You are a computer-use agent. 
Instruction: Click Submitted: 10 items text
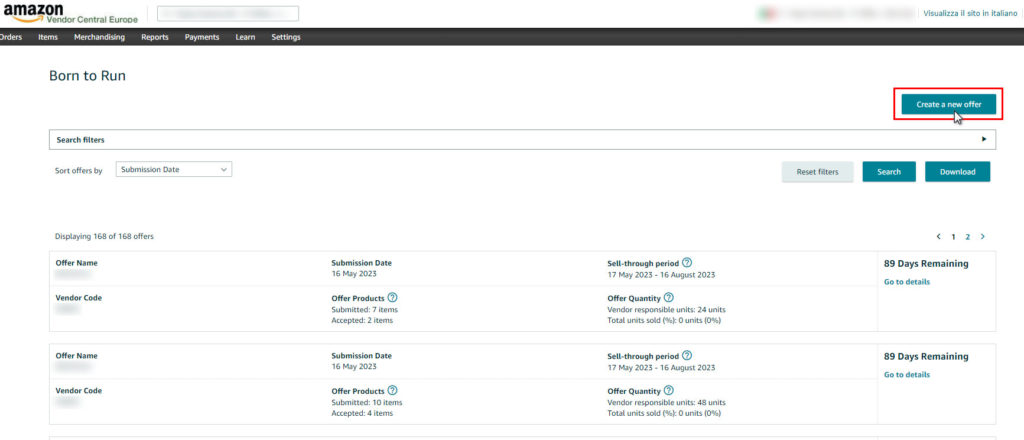367,403
